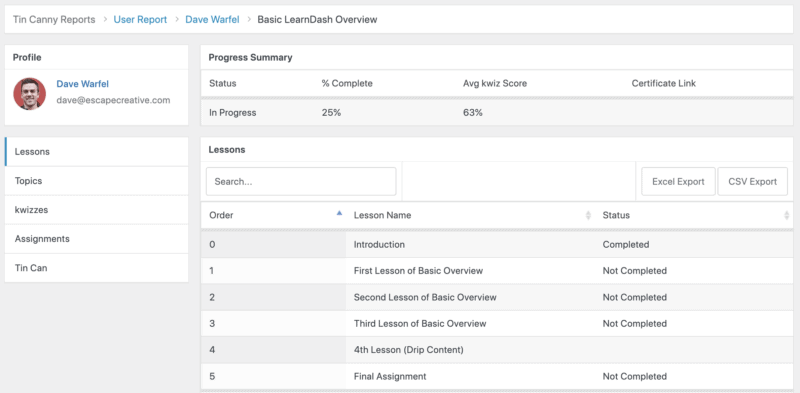This screenshot has width=800, height=393.
Task: Sort by the Lesson Name column arrows
Action: tap(588, 215)
